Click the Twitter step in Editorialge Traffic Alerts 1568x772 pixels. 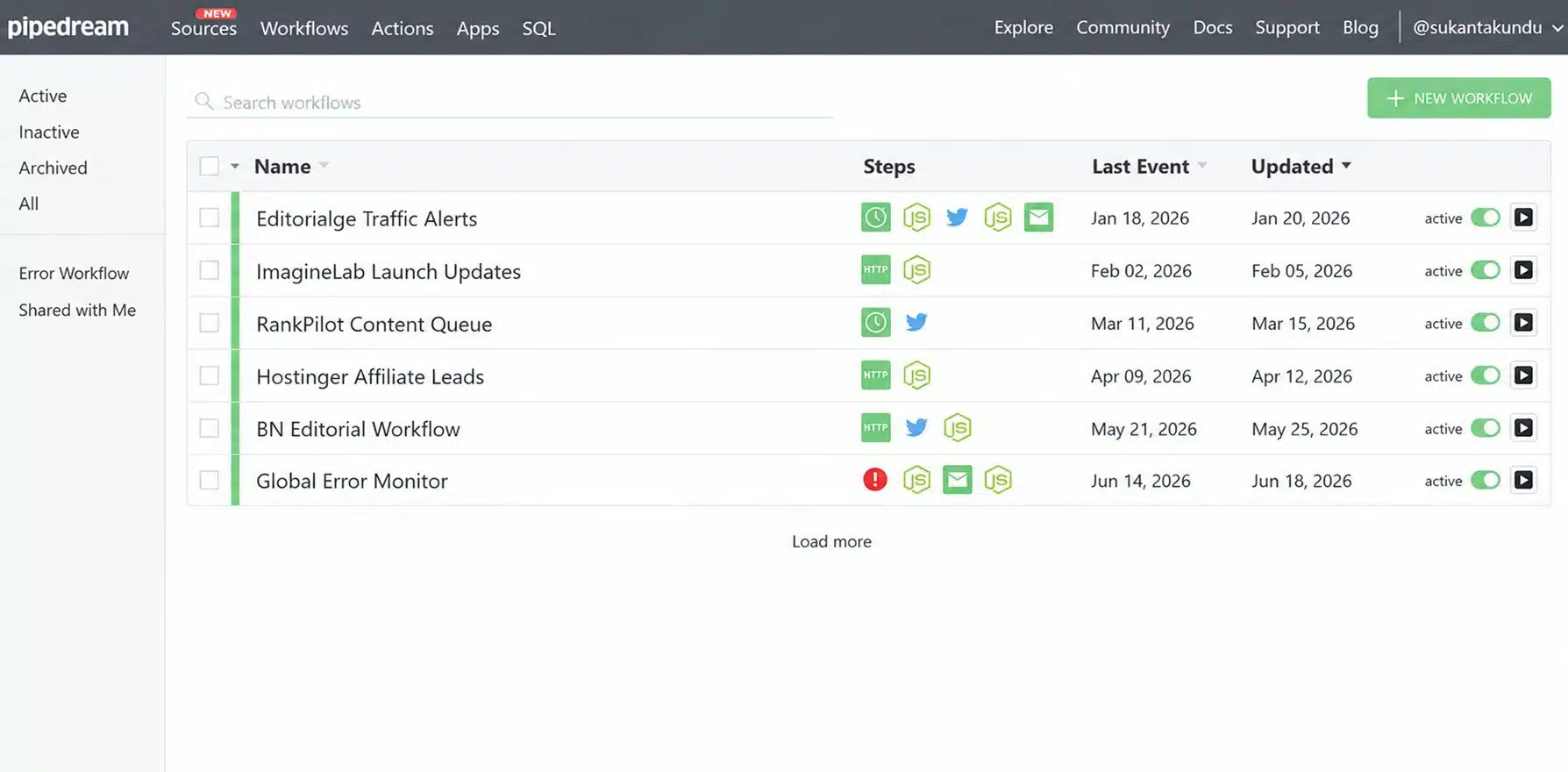pos(957,218)
